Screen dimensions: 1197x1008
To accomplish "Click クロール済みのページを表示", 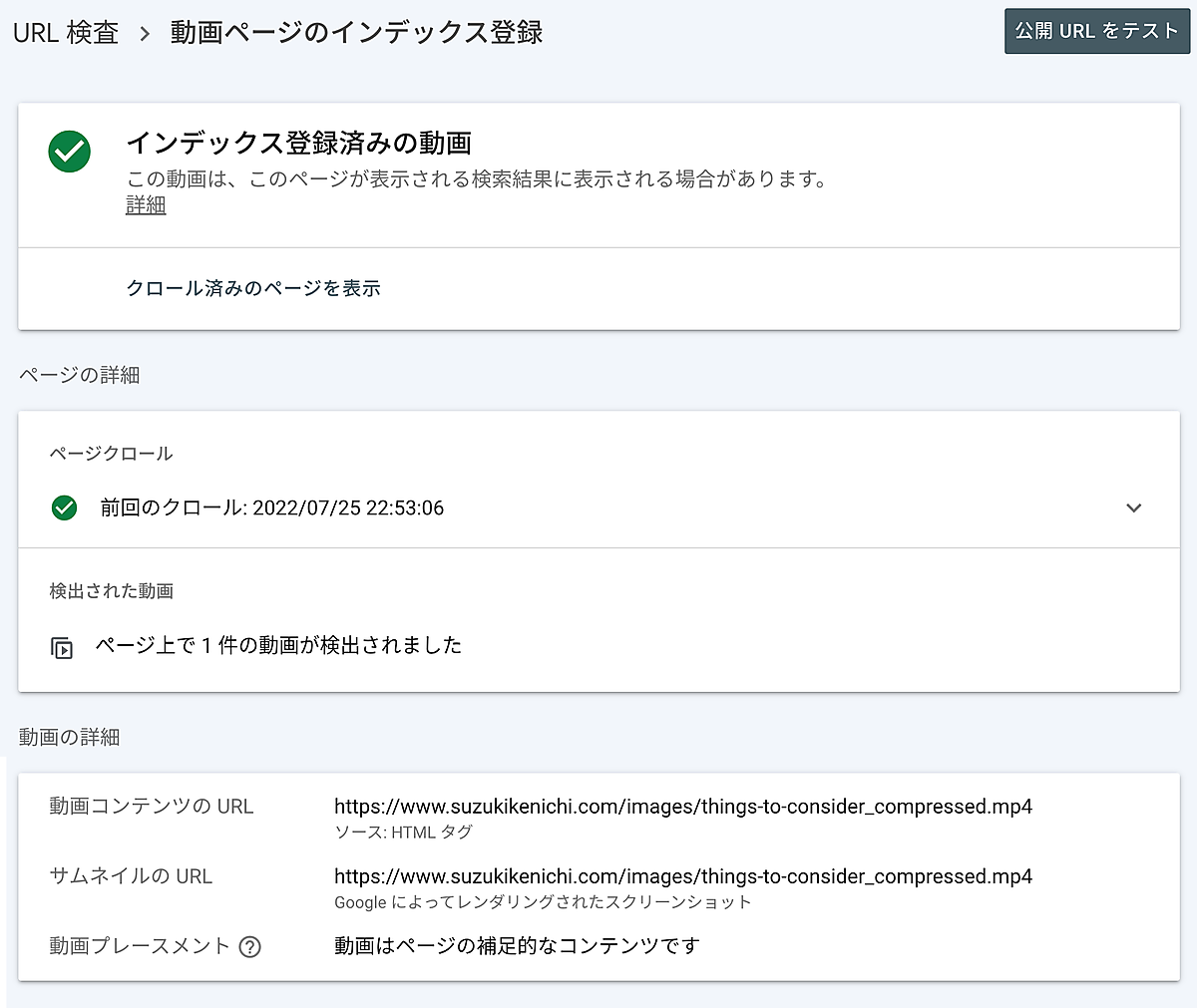I will [x=253, y=288].
